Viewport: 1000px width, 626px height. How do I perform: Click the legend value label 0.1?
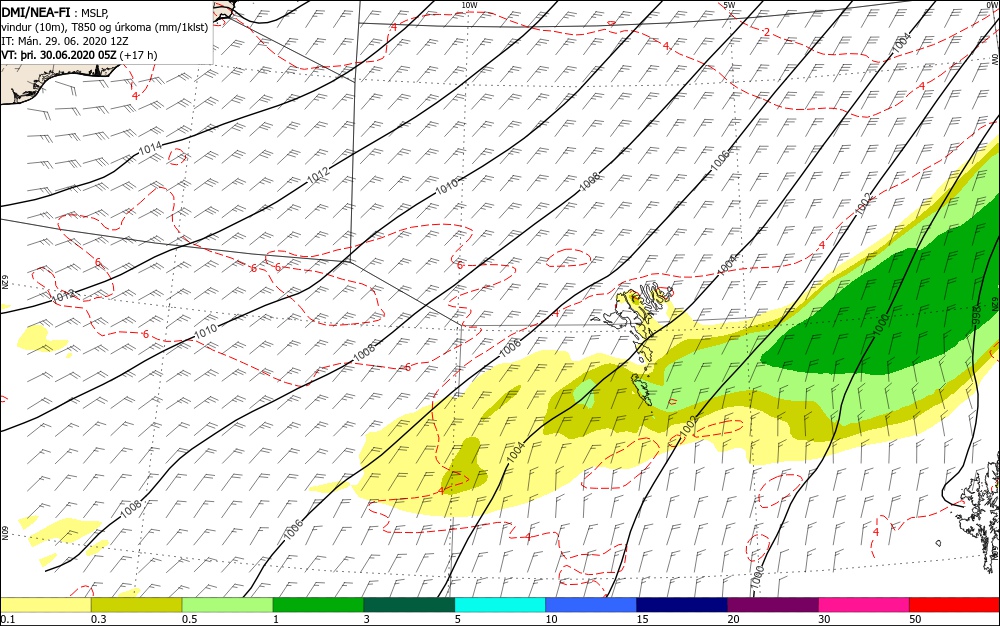8,619
